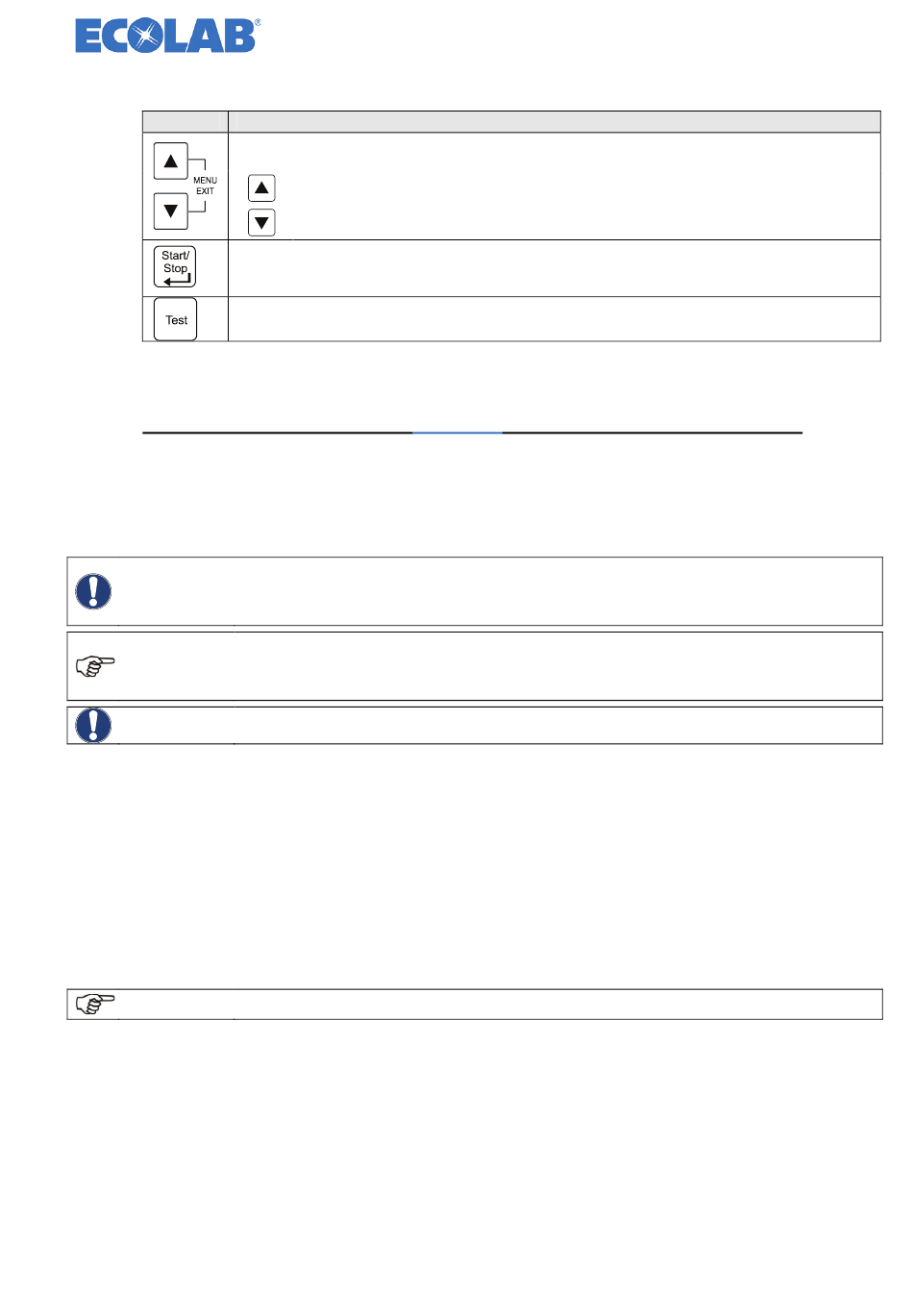Click the exclamation icon in the narrow notice box
Image resolution: width=913 pixels, height=1316 pixels.
pos(93,726)
